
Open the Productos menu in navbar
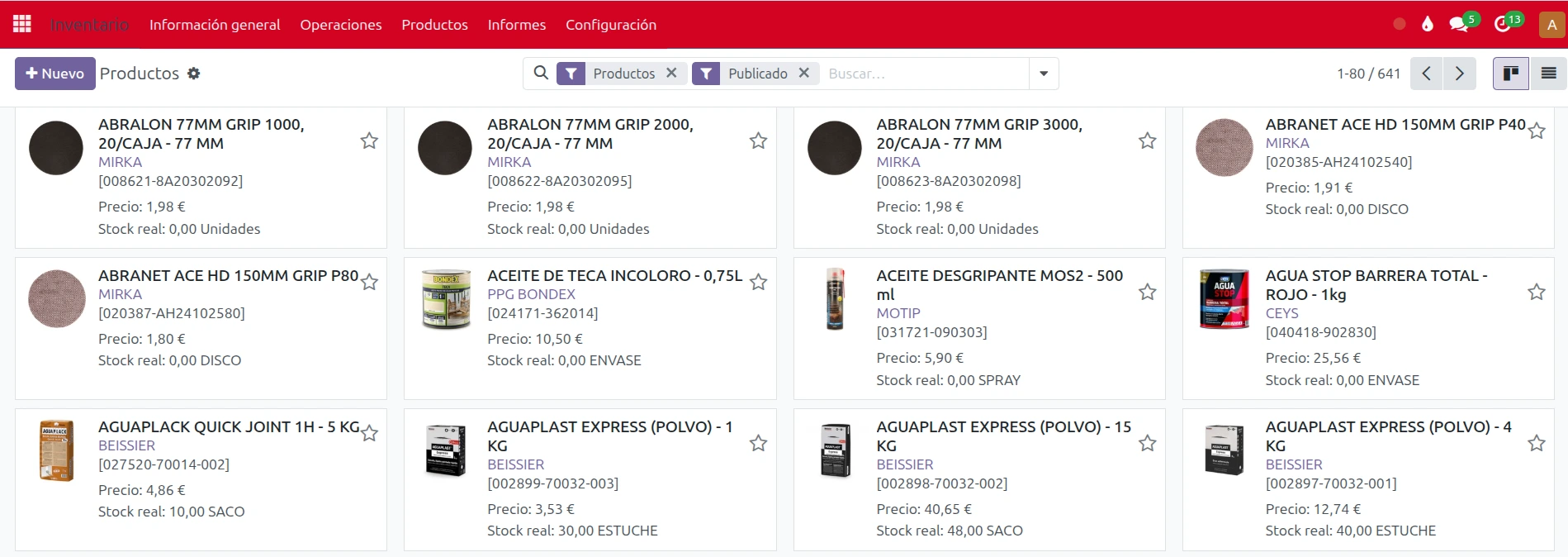(x=434, y=25)
